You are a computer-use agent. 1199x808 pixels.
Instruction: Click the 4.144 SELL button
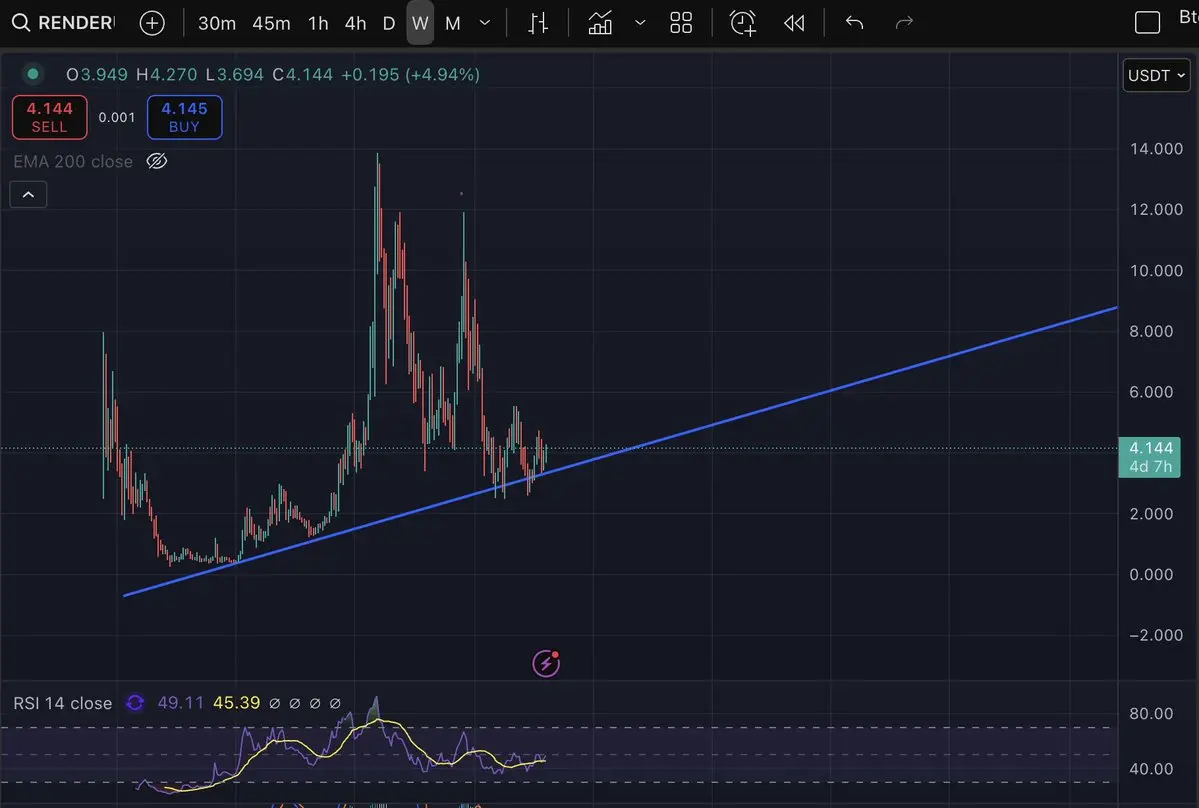(50, 117)
